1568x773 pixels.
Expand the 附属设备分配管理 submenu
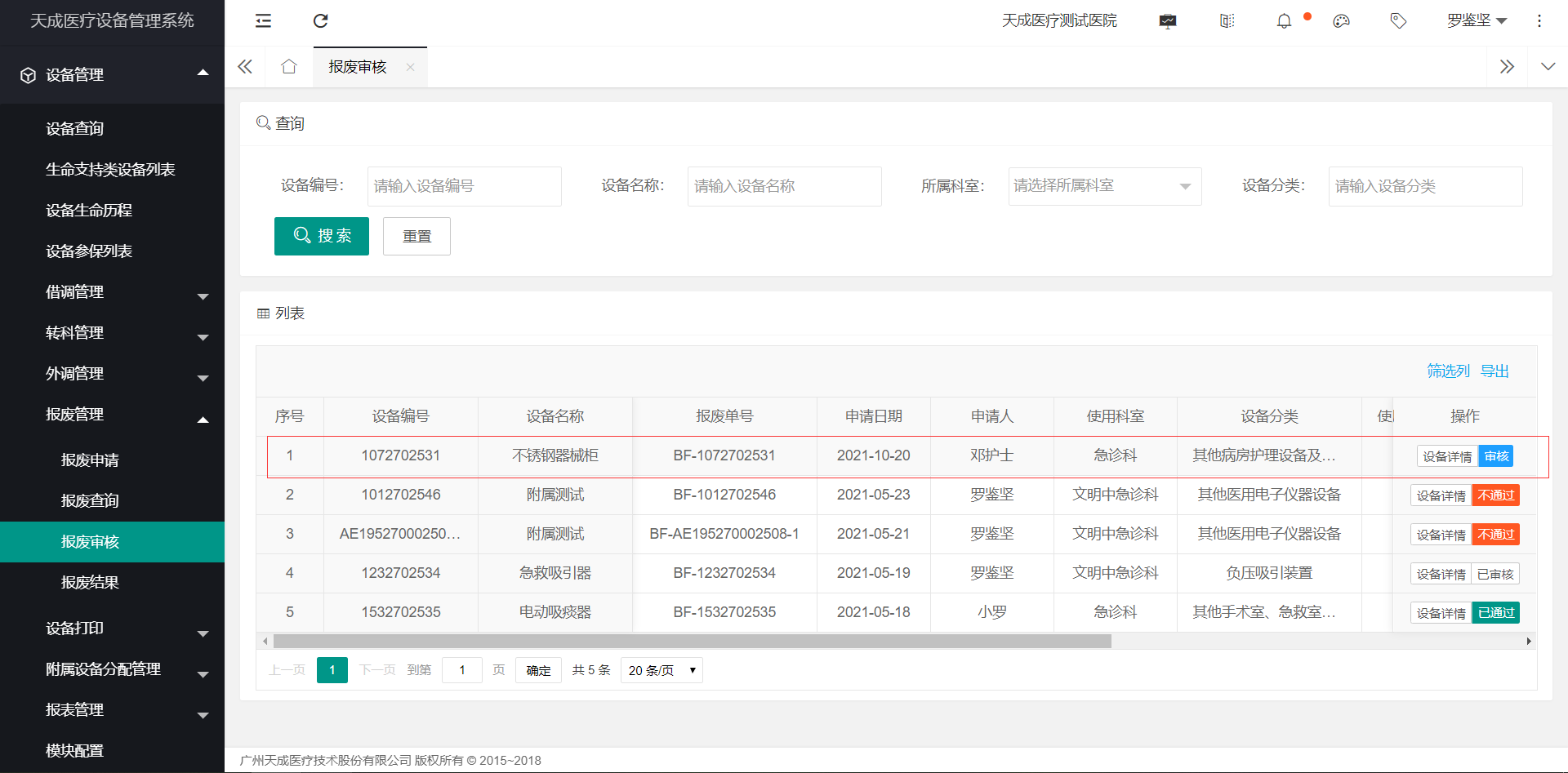(203, 673)
